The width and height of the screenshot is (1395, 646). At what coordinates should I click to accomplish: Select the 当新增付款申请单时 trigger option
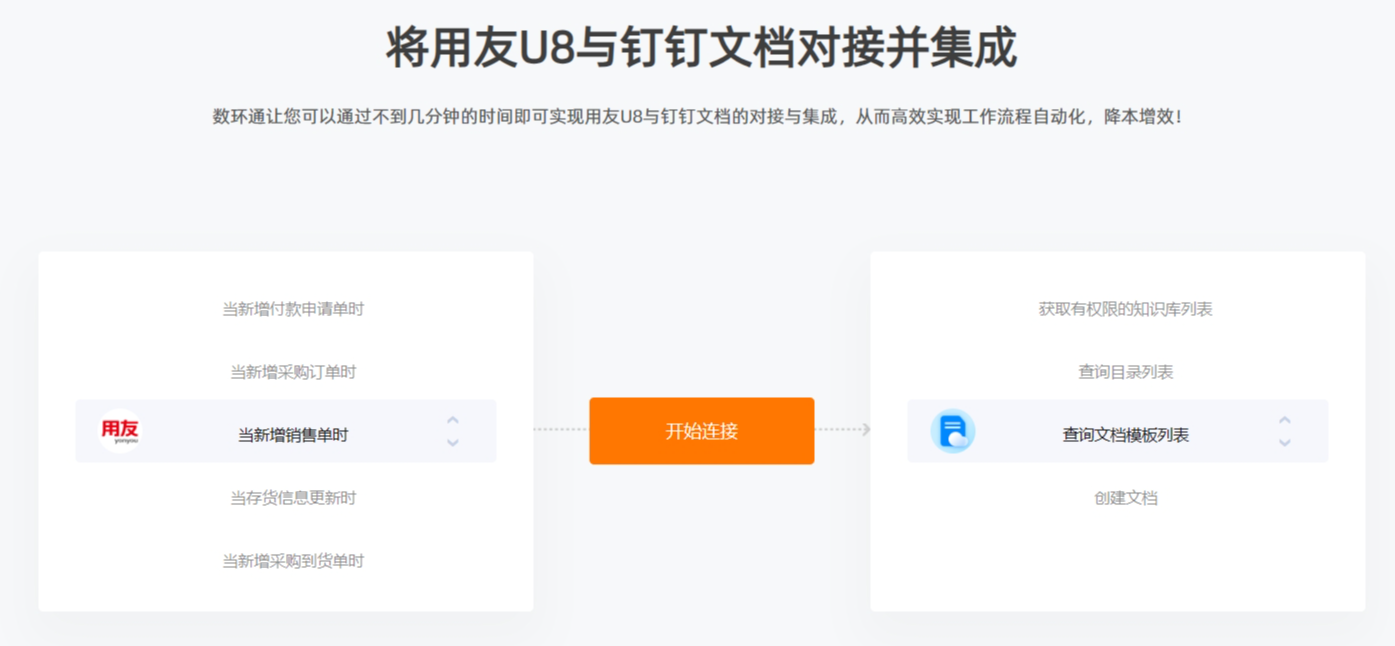click(x=293, y=309)
